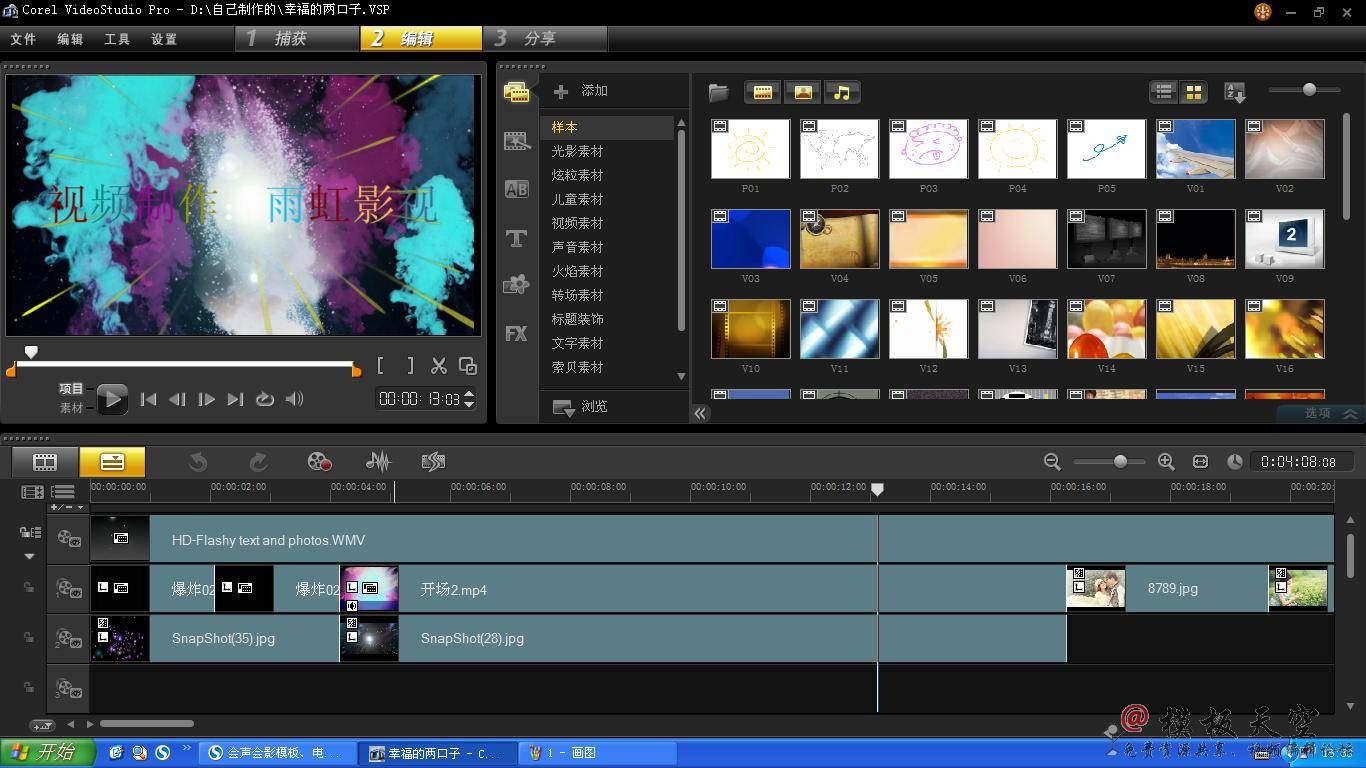
Task: Open the Media library panel icon
Action: 516,92
